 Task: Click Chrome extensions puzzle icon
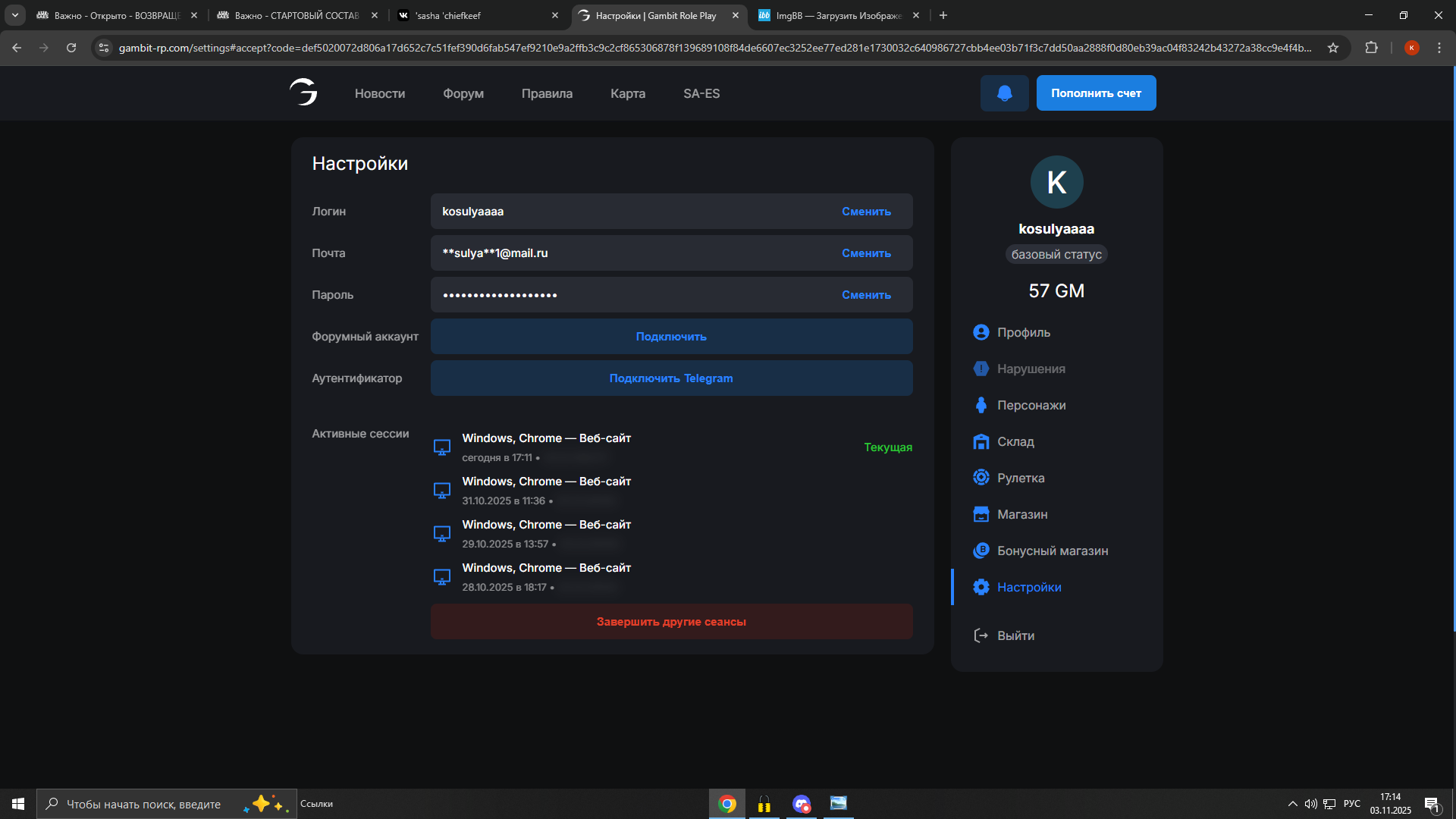(1371, 48)
